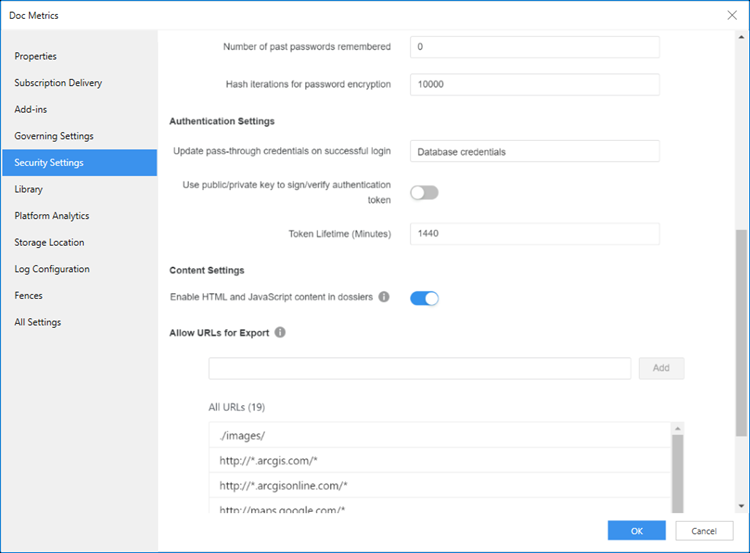Click the Add button for URL
The width and height of the screenshot is (750, 553).
coord(661,368)
